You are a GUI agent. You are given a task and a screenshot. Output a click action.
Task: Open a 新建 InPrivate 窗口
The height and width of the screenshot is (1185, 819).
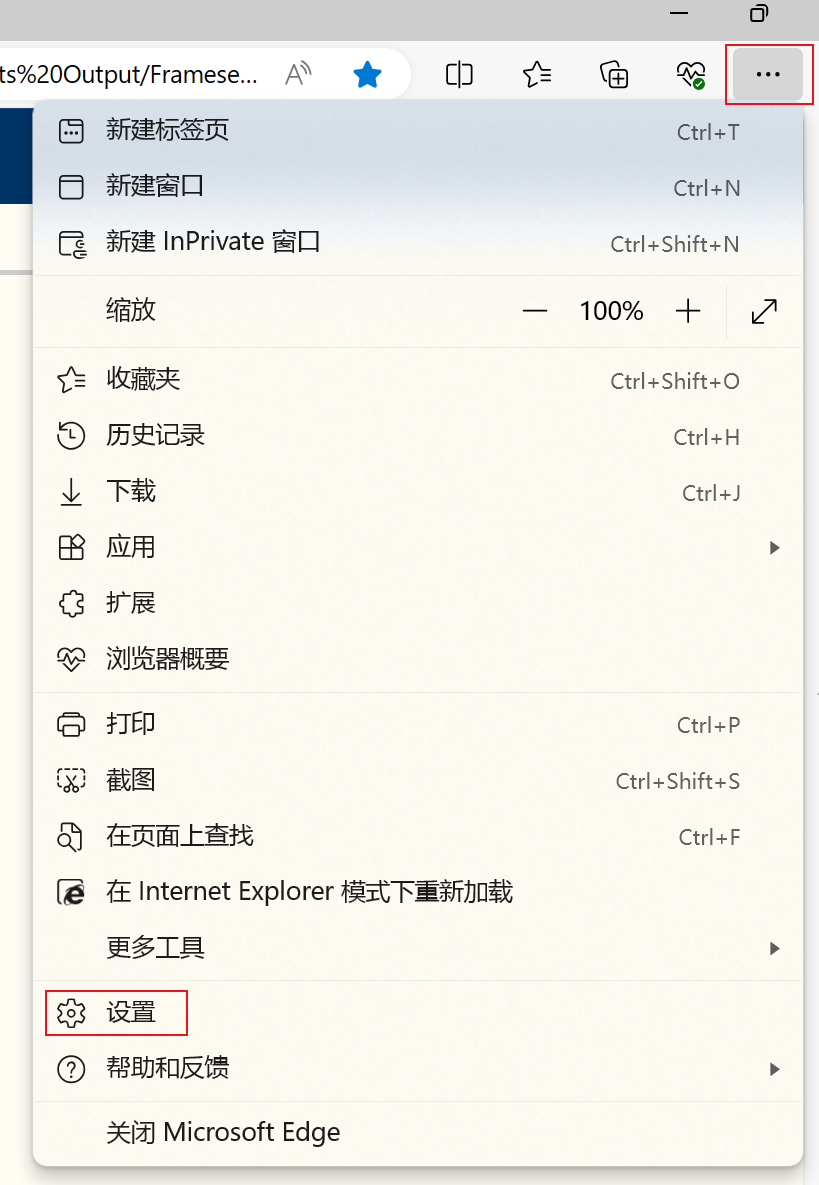pos(213,242)
